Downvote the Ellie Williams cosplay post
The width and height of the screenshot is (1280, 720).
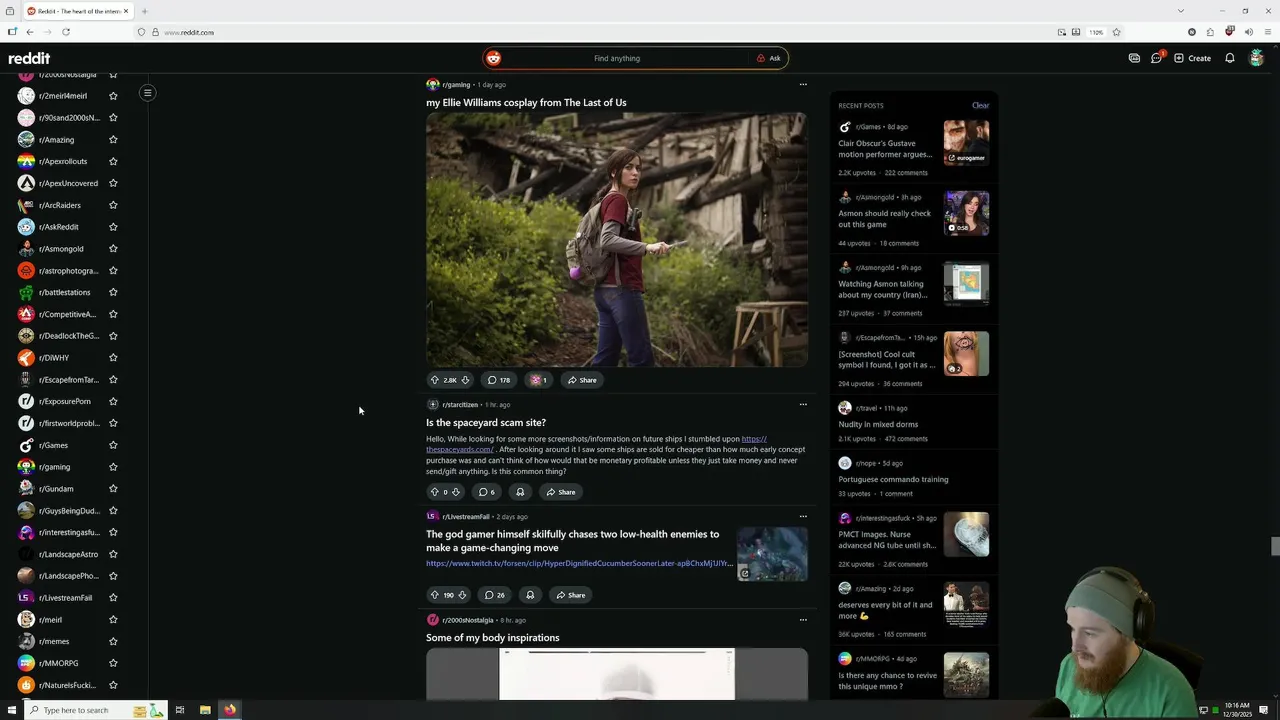tap(465, 380)
